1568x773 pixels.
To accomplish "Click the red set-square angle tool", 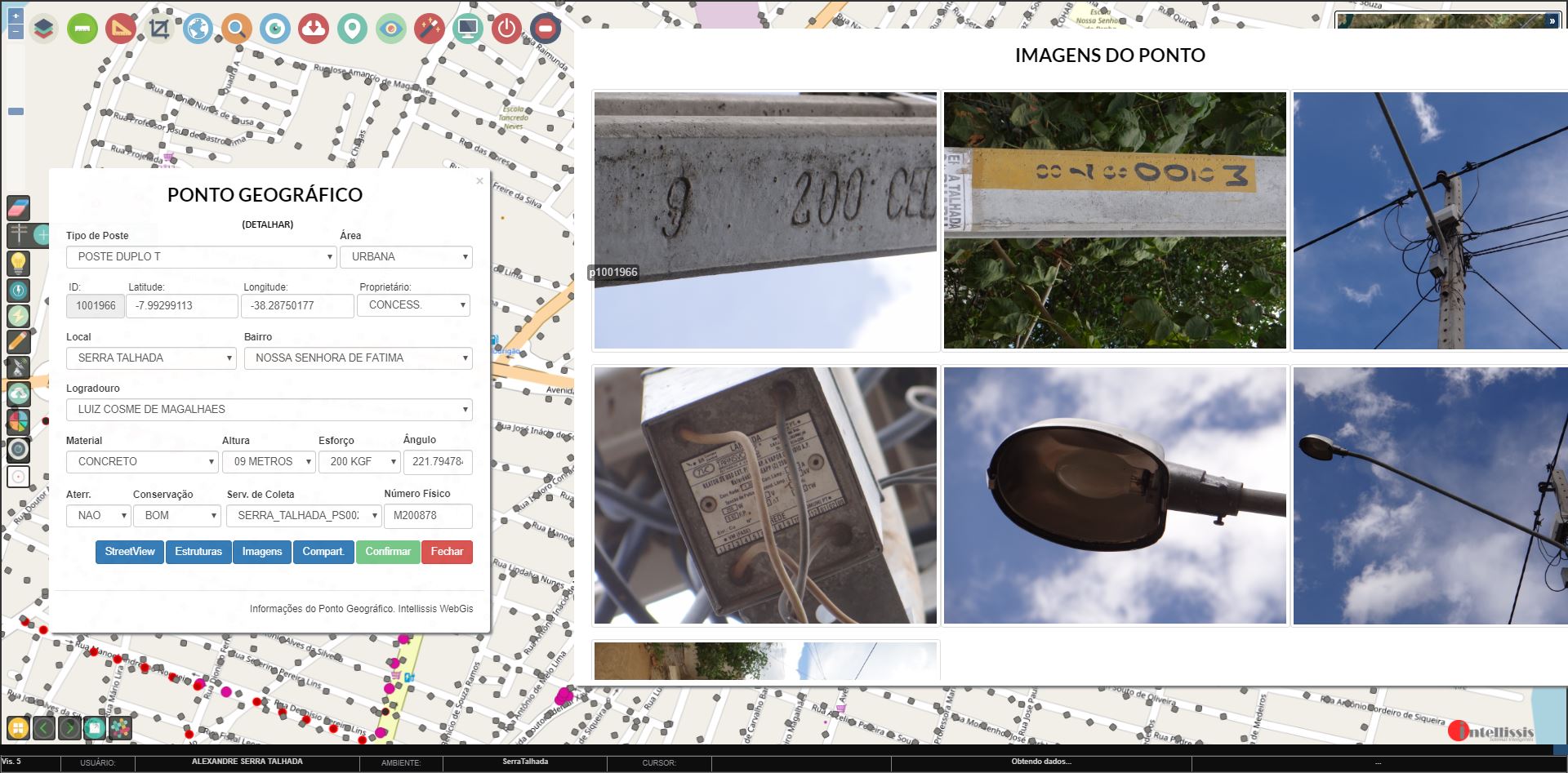I will point(121,29).
